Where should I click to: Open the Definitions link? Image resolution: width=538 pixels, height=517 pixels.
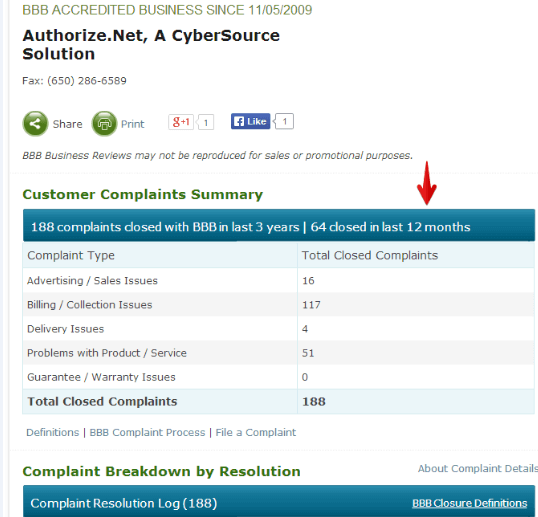53,432
